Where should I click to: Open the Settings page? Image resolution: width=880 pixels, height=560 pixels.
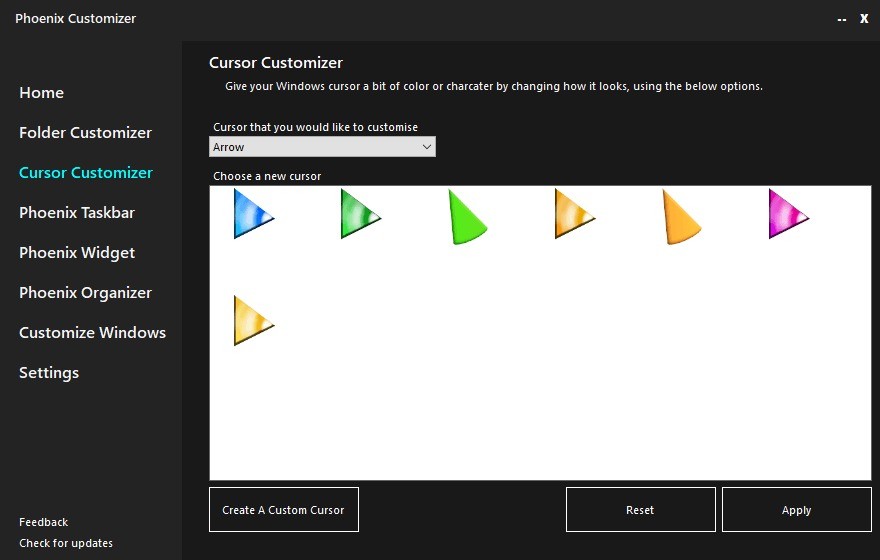(49, 373)
